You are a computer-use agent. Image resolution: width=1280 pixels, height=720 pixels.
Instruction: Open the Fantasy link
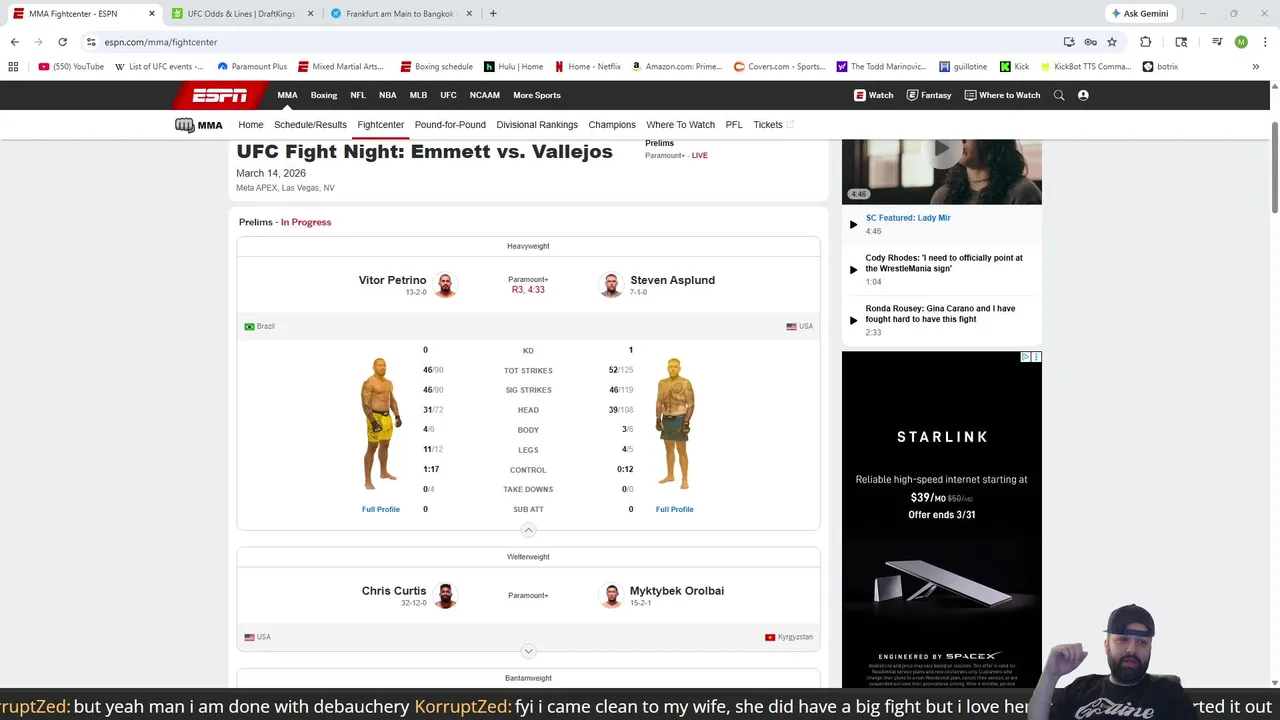(929, 95)
